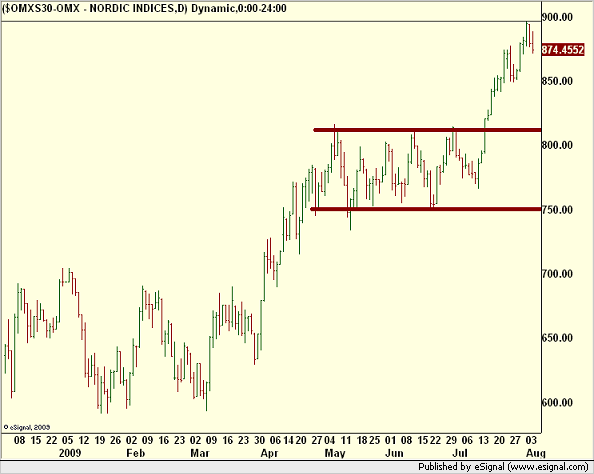Click the 750.00 price axis label

(557, 210)
